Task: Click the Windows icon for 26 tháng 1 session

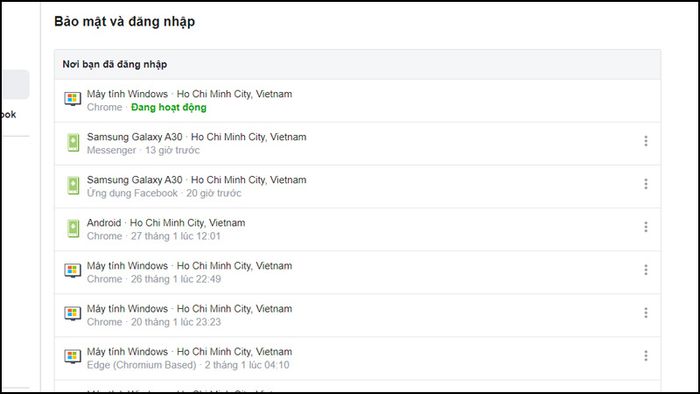Action: tap(72, 270)
